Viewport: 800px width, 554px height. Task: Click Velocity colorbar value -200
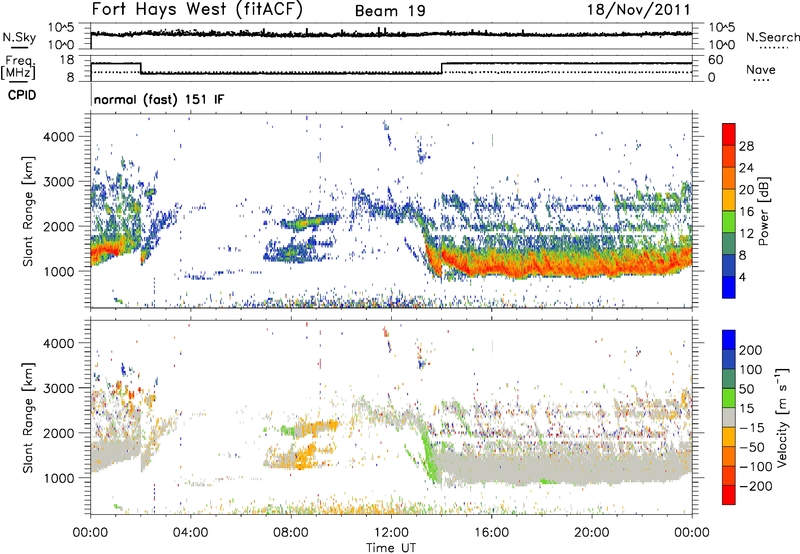point(756,486)
